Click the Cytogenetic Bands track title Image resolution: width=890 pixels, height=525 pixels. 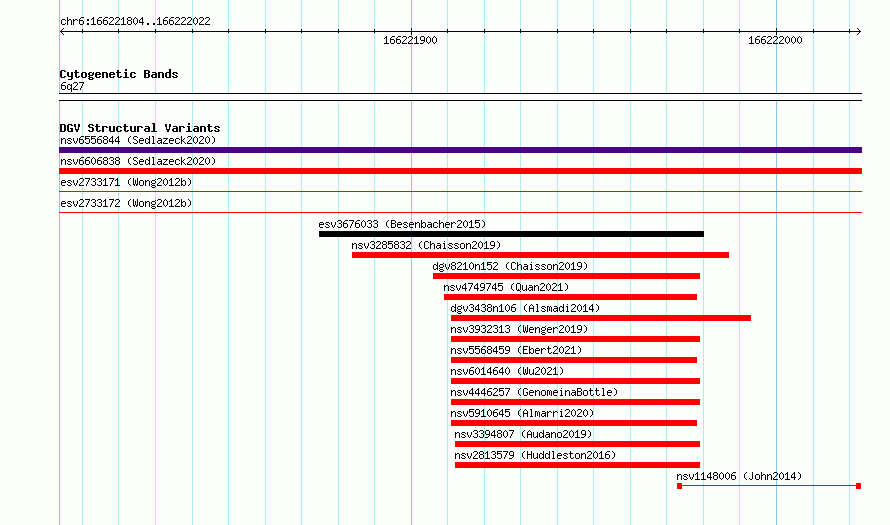[x=119, y=74]
